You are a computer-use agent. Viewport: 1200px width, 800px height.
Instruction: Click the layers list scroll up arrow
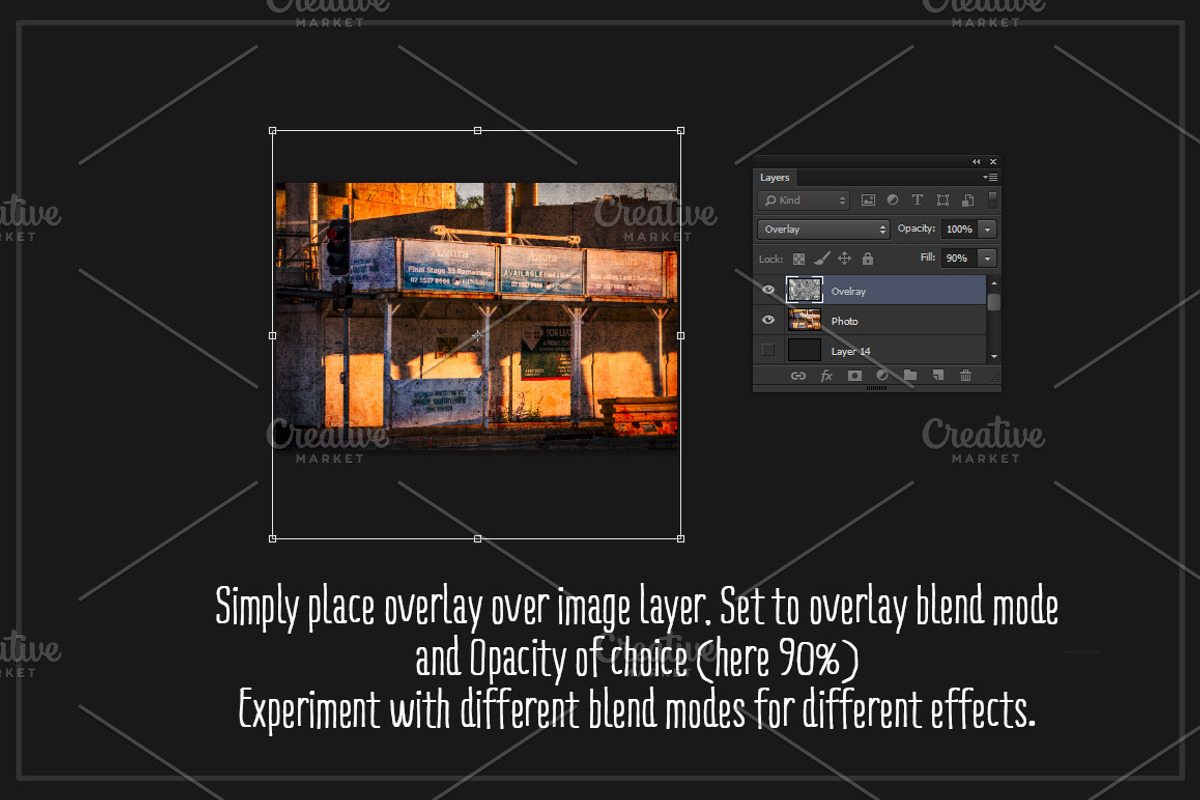click(x=994, y=282)
